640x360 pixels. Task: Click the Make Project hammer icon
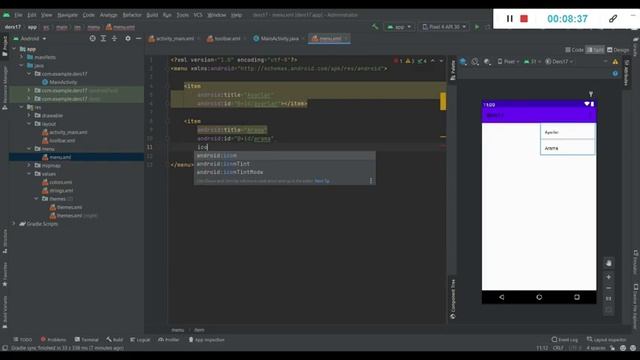tap(375, 27)
